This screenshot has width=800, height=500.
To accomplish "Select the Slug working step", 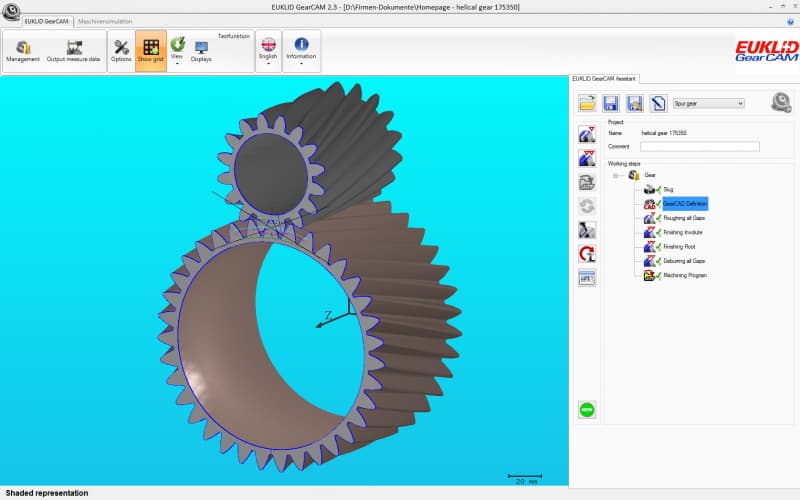I will click(668, 189).
